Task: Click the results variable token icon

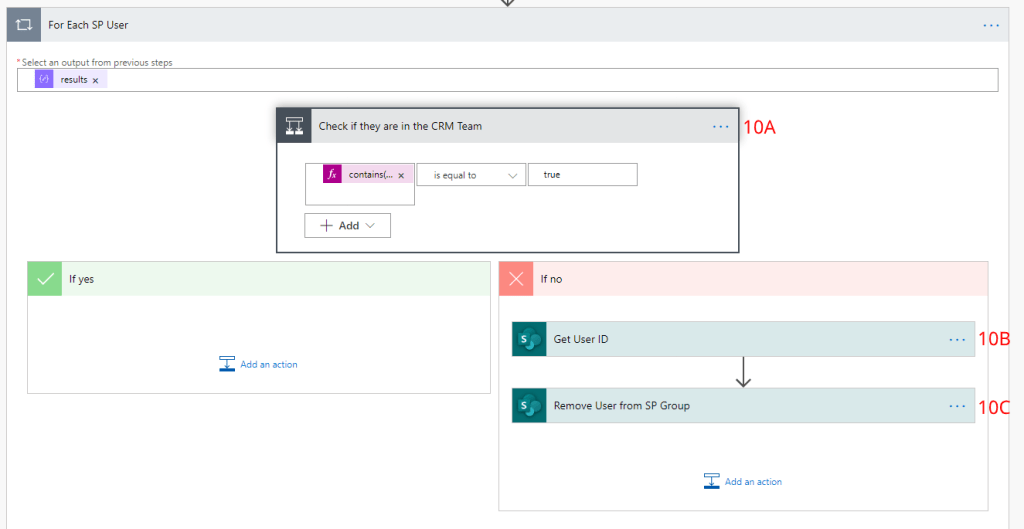Action: pos(44,80)
